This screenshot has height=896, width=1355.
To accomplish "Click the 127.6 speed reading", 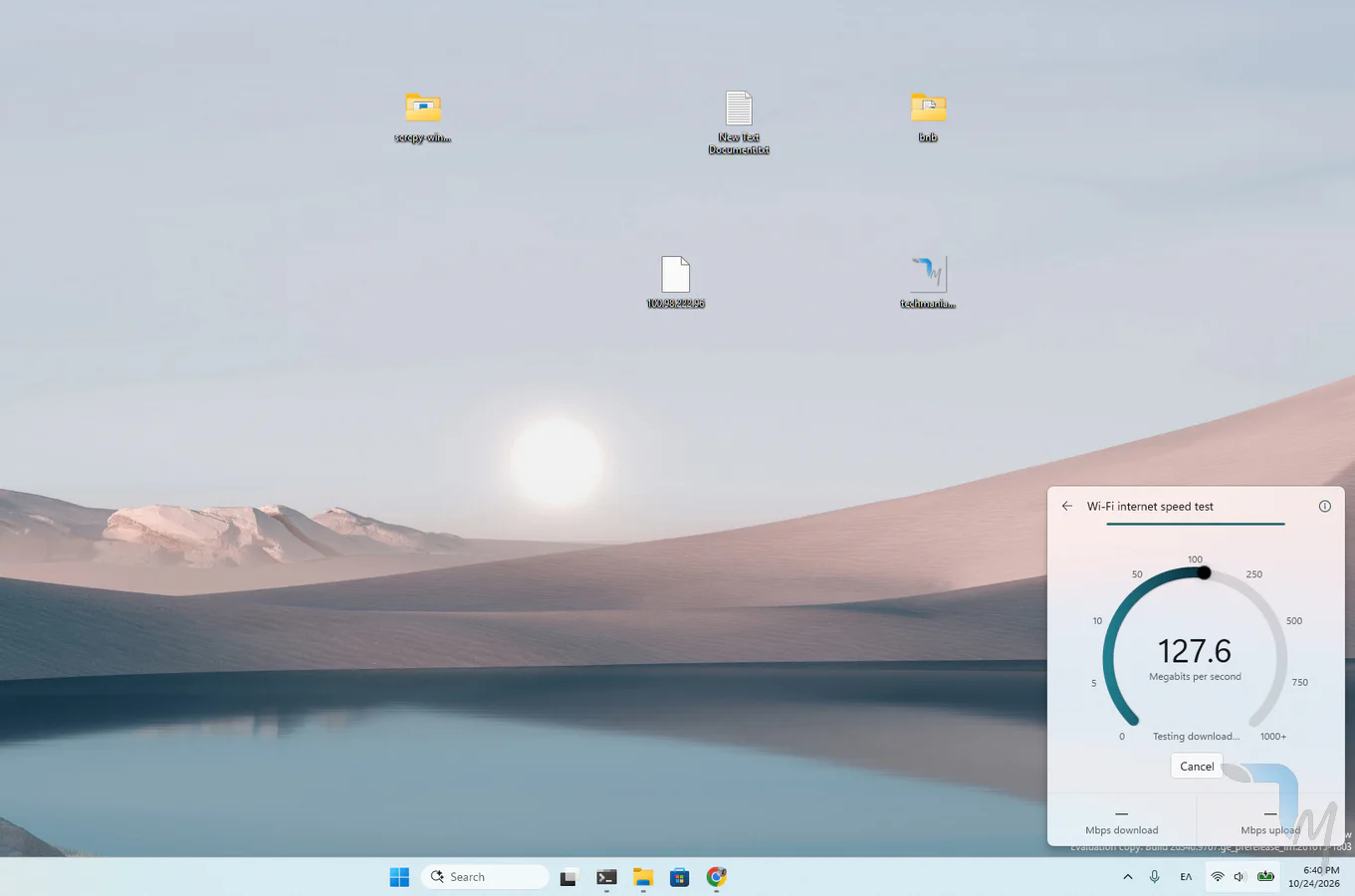I will [x=1195, y=651].
